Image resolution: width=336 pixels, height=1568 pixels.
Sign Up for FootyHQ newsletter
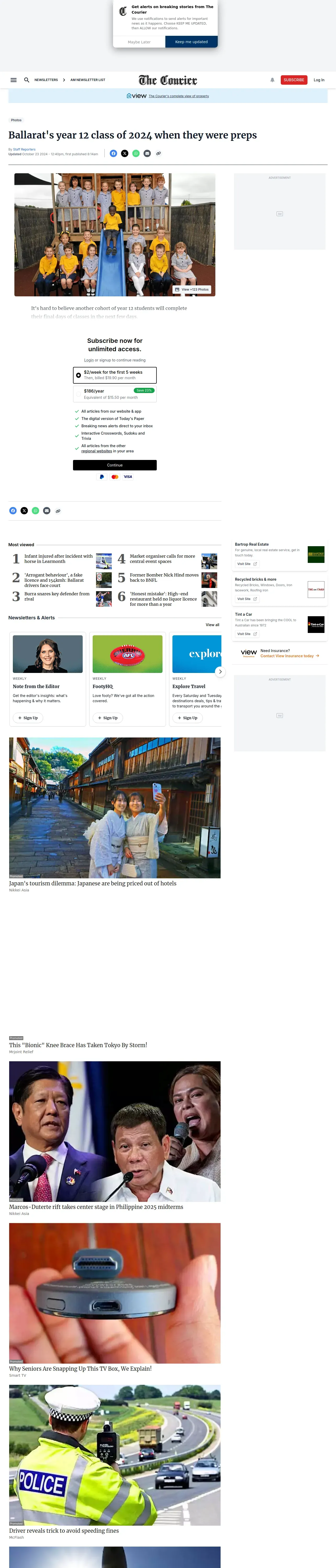click(108, 718)
